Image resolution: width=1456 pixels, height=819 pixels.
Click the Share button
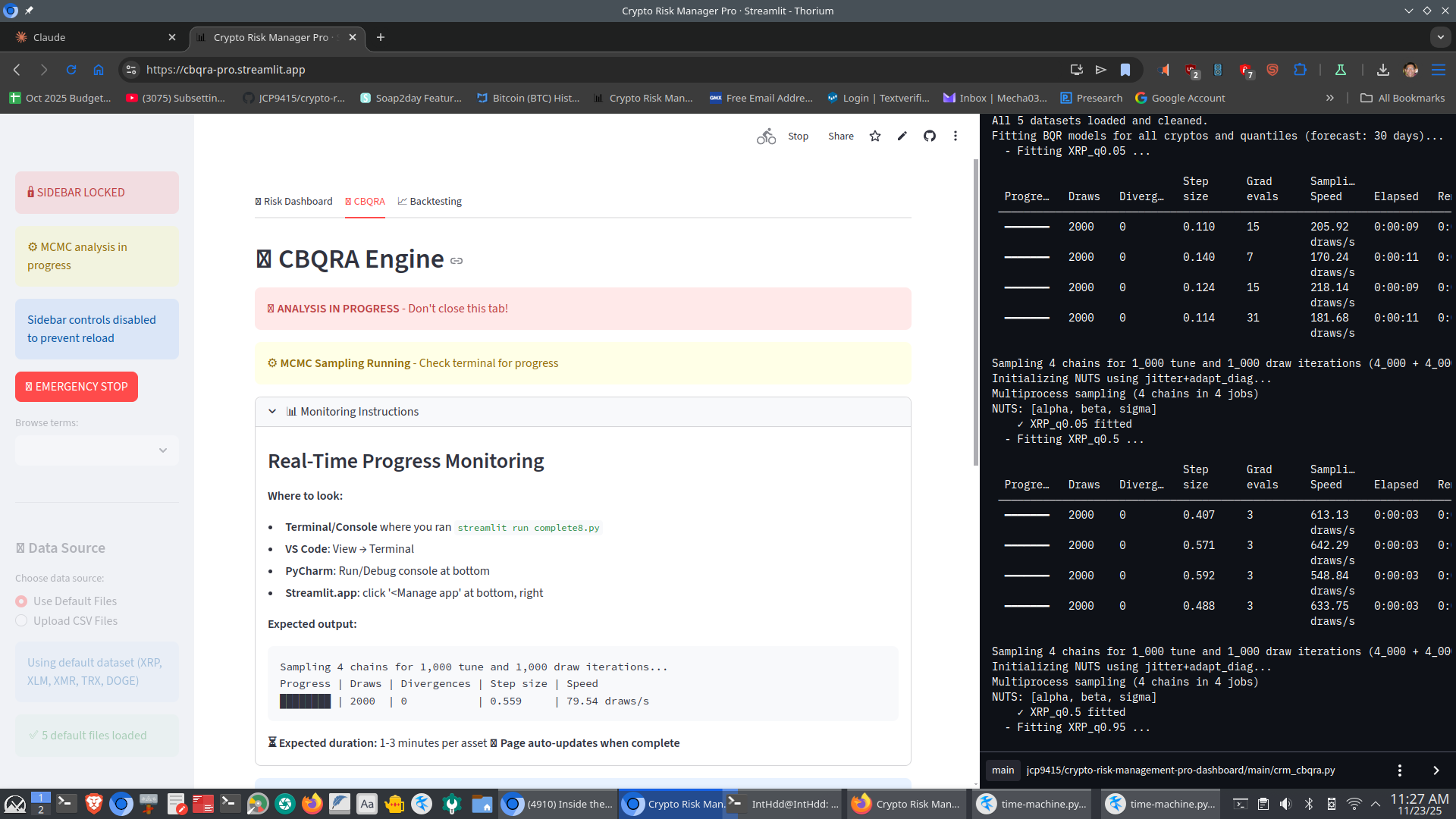pyautogui.click(x=840, y=136)
